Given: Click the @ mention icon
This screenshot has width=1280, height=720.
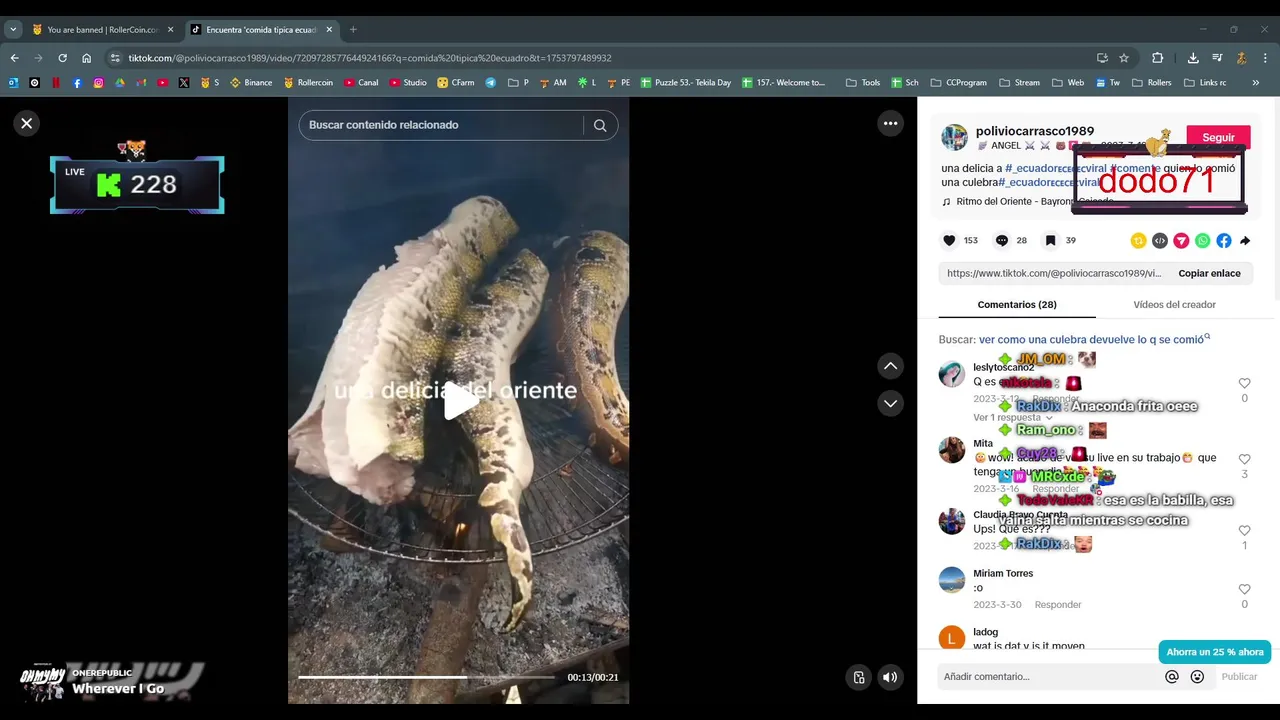Looking at the screenshot, I should point(1172,677).
